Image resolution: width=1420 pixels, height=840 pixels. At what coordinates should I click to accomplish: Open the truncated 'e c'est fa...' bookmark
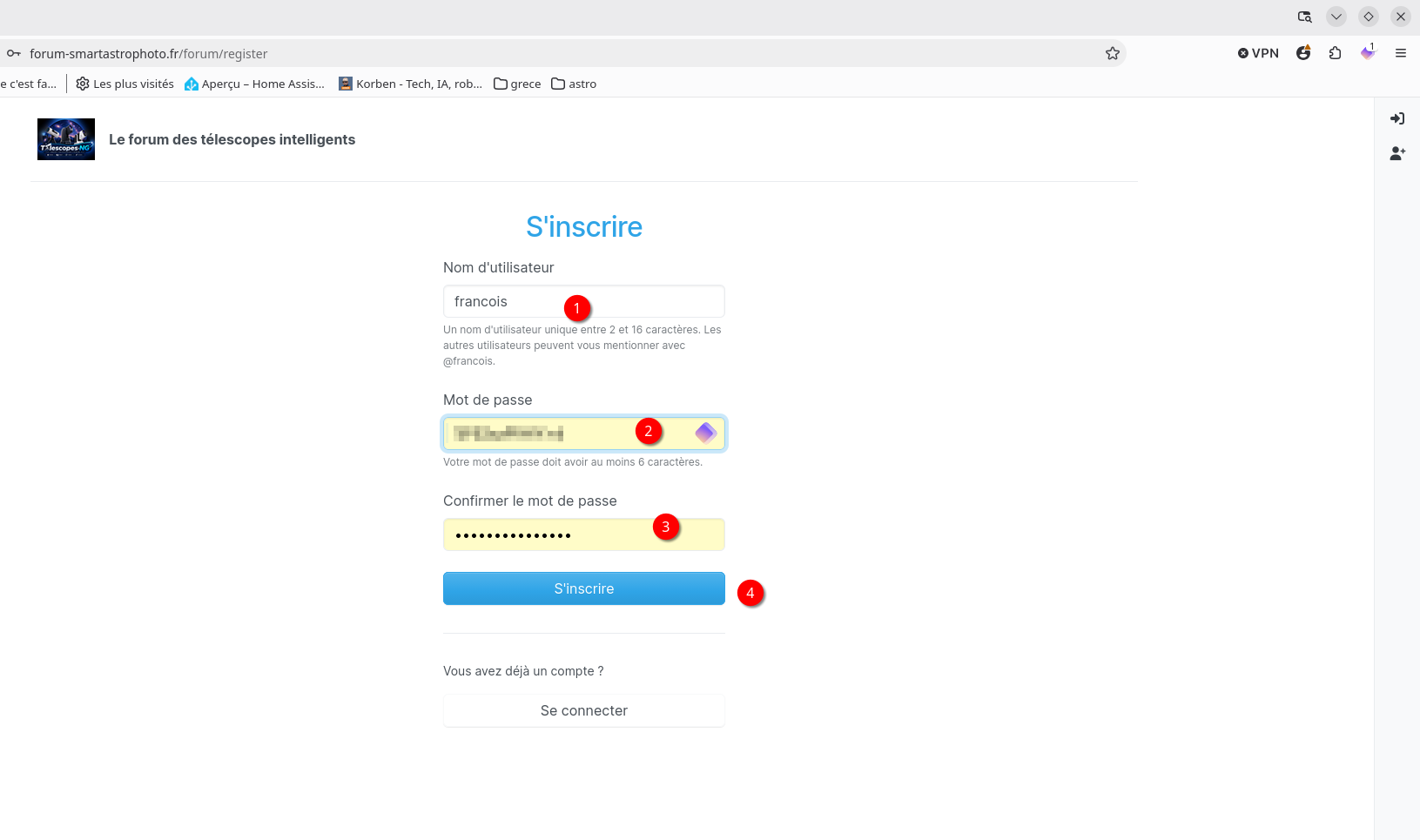pos(29,84)
